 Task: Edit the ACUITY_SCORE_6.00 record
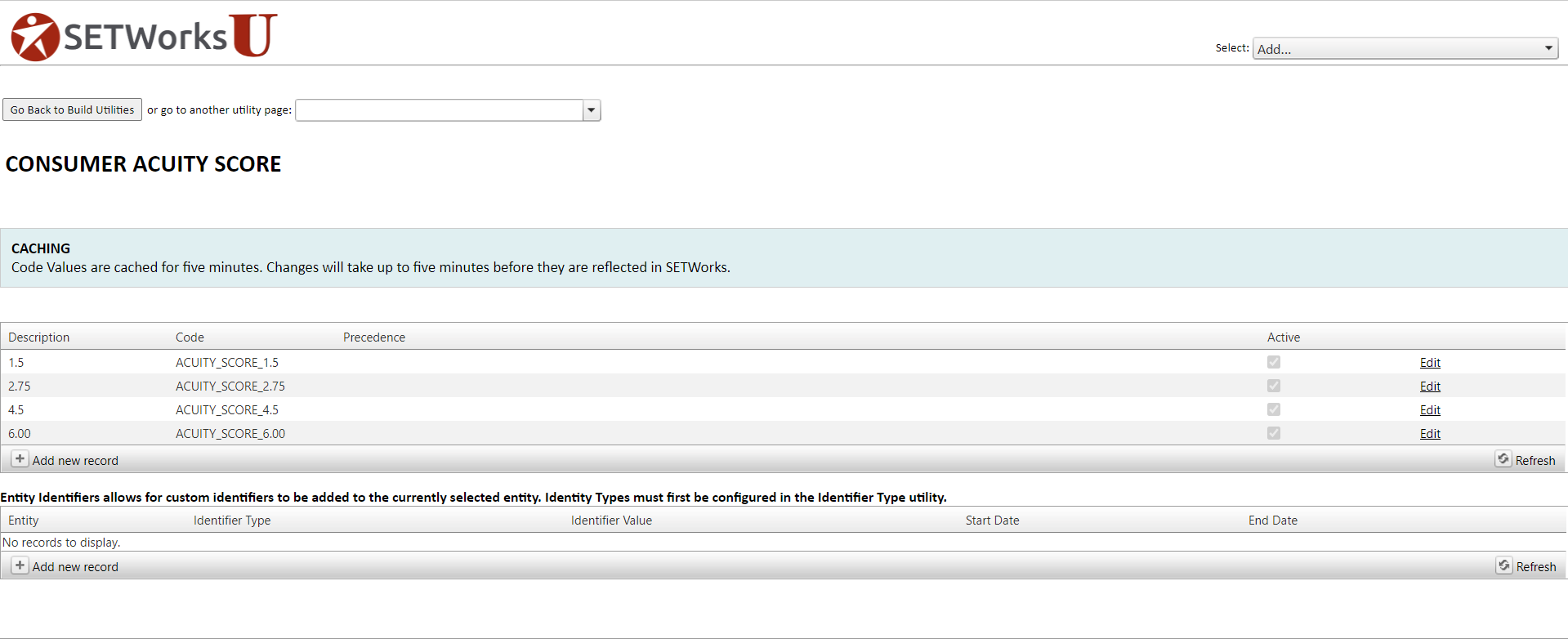1430,434
